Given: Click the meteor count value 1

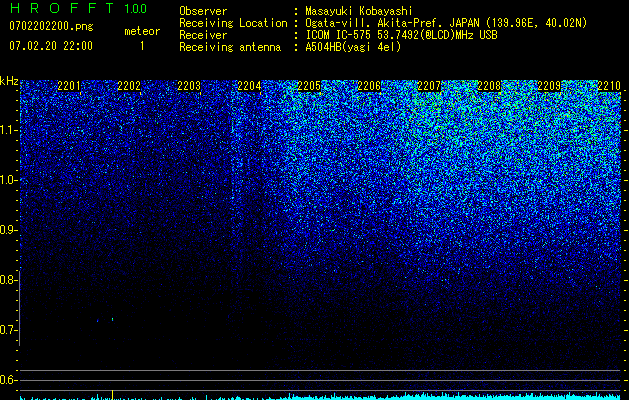Looking at the screenshot, I should point(142,46).
